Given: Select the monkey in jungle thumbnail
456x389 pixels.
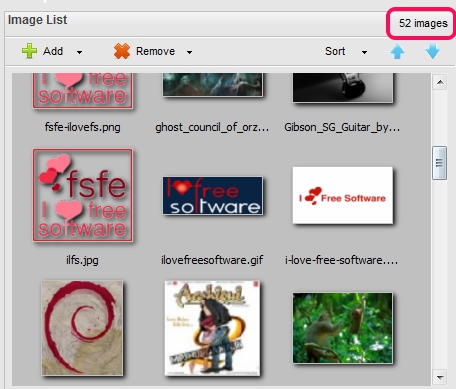Looking at the screenshot, I should pyautogui.click(x=343, y=328).
